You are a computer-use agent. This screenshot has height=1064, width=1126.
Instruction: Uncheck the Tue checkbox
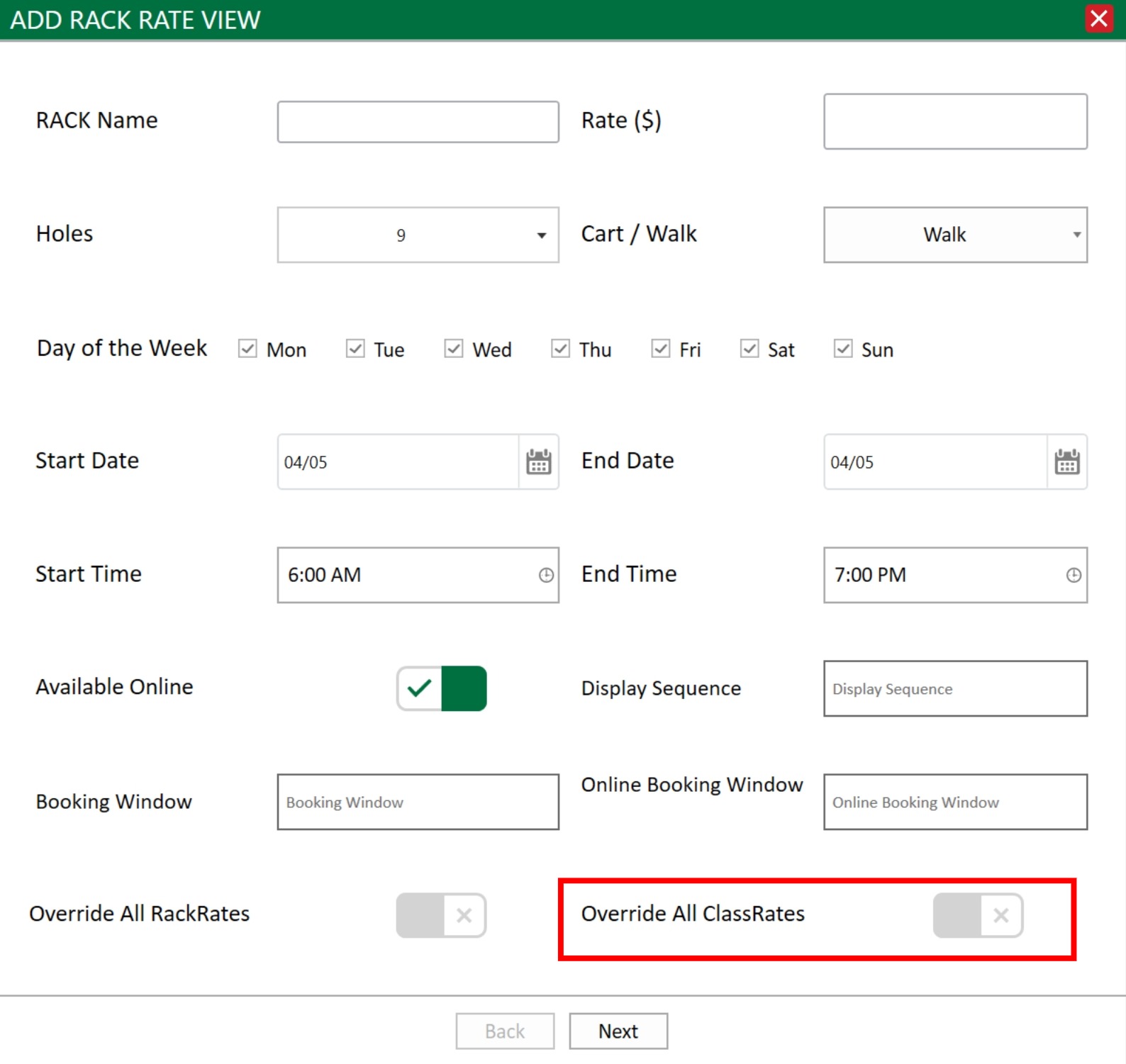[355, 349]
